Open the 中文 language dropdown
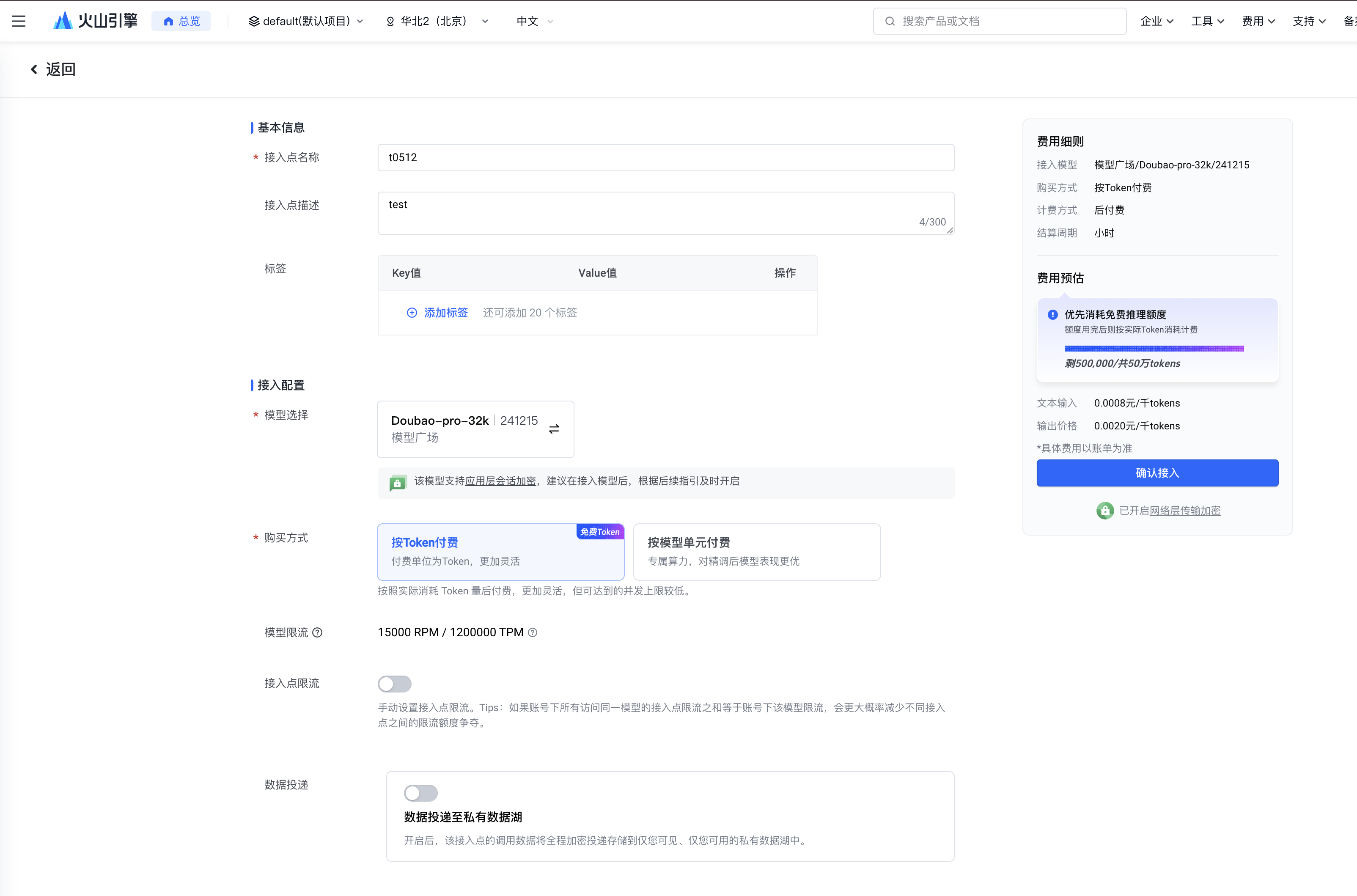 click(x=534, y=21)
